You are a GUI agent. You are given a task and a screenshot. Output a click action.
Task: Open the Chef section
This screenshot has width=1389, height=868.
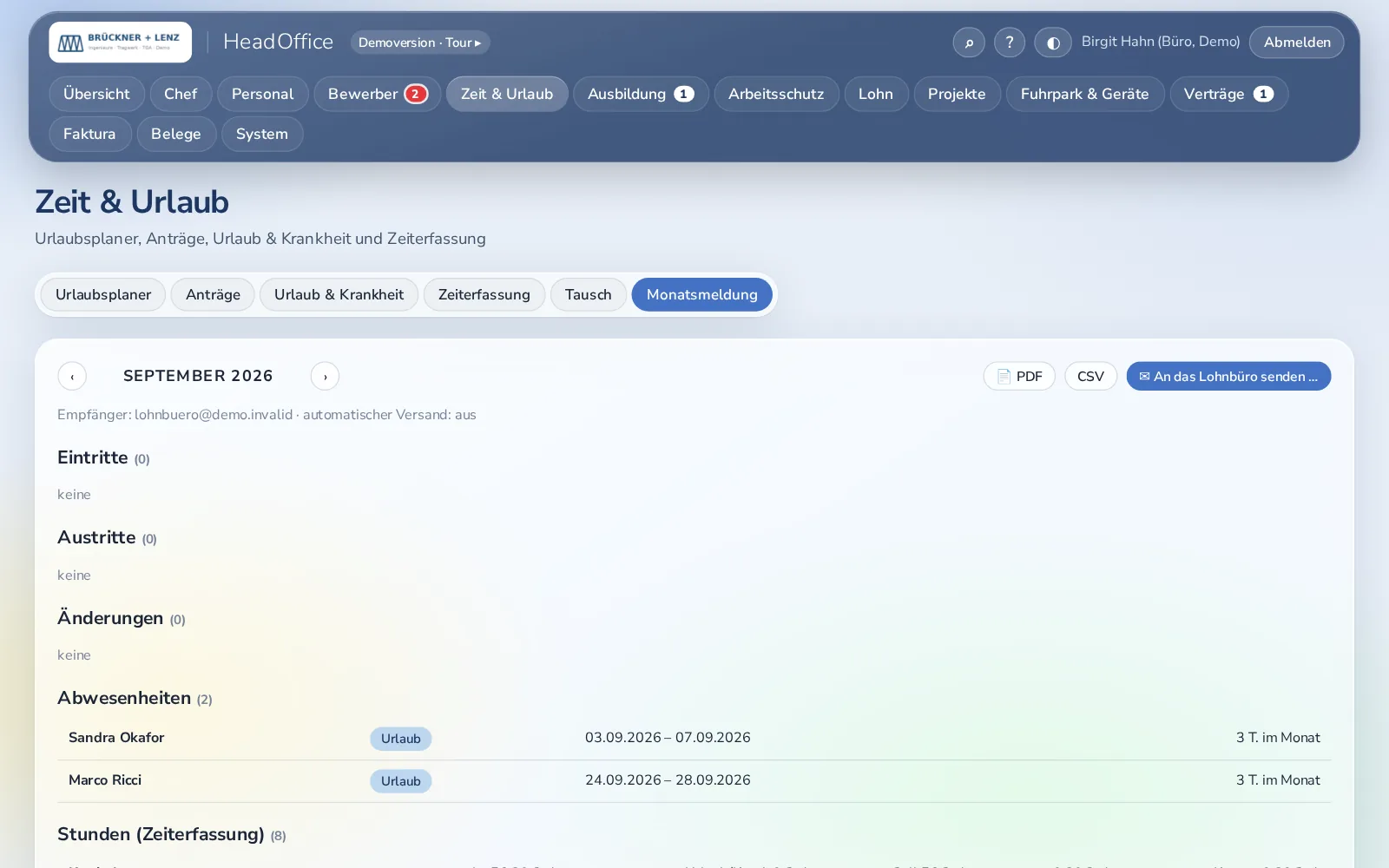pos(181,94)
